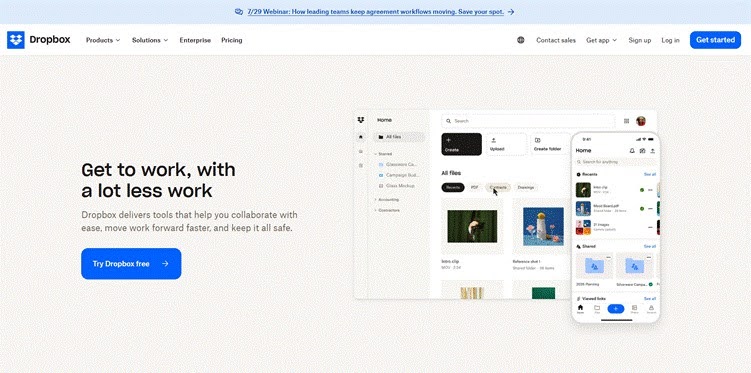
Task: Open the intro clip video thumbnail
Action: tap(472, 226)
